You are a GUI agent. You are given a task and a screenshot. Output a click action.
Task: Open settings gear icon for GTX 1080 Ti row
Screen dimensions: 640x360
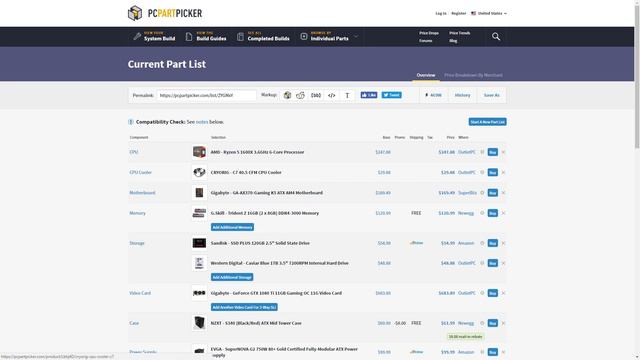pos(482,293)
